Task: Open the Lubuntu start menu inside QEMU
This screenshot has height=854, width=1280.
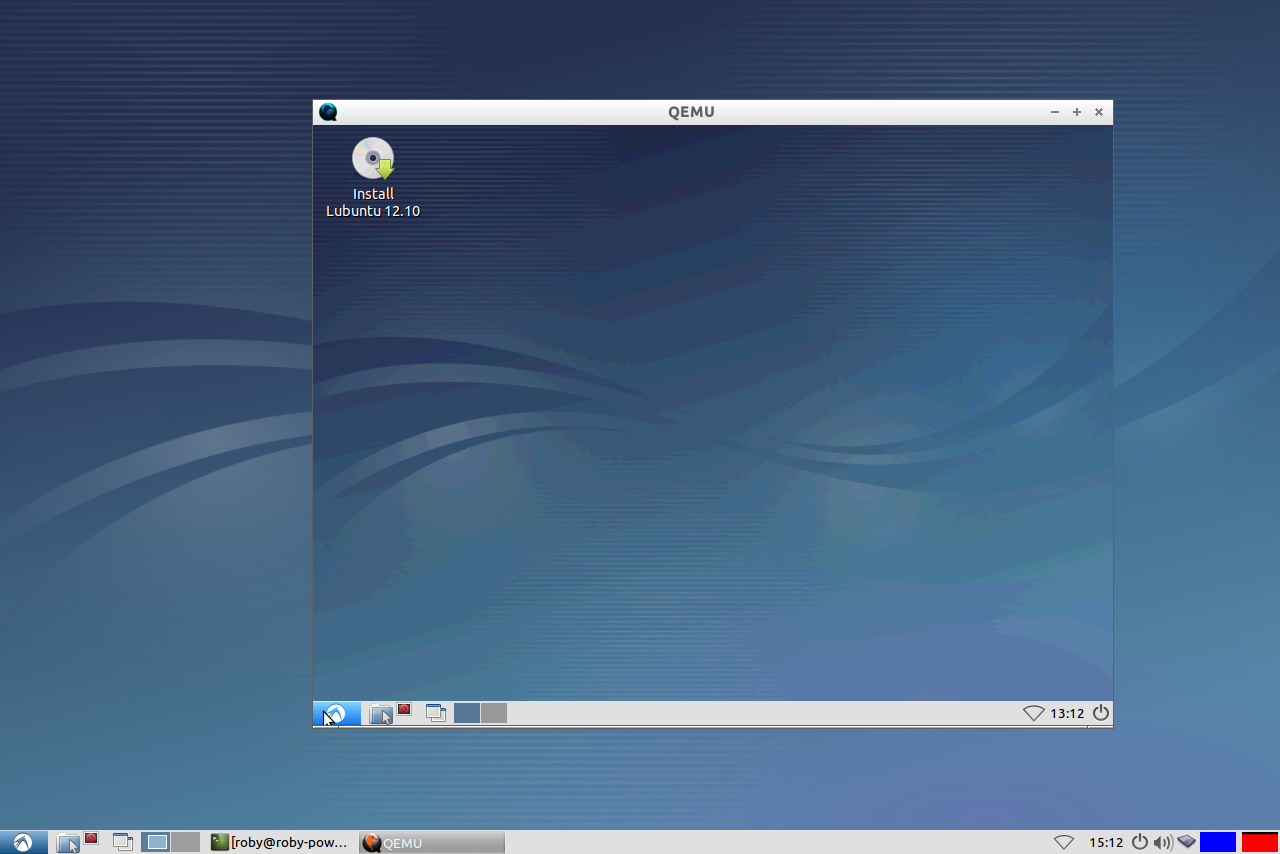Action: click(337, 713)
